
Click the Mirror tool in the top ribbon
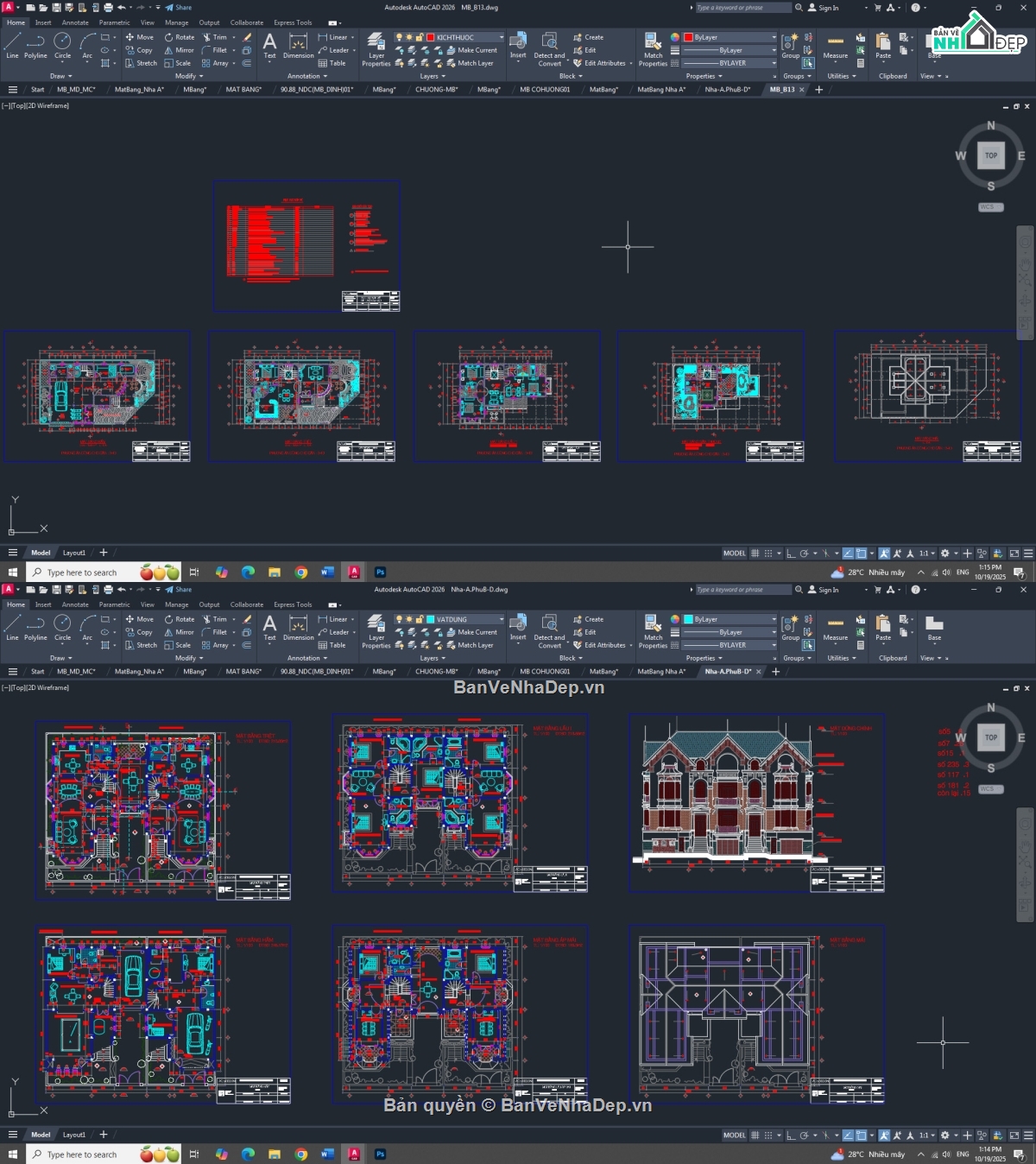point(180,50)
